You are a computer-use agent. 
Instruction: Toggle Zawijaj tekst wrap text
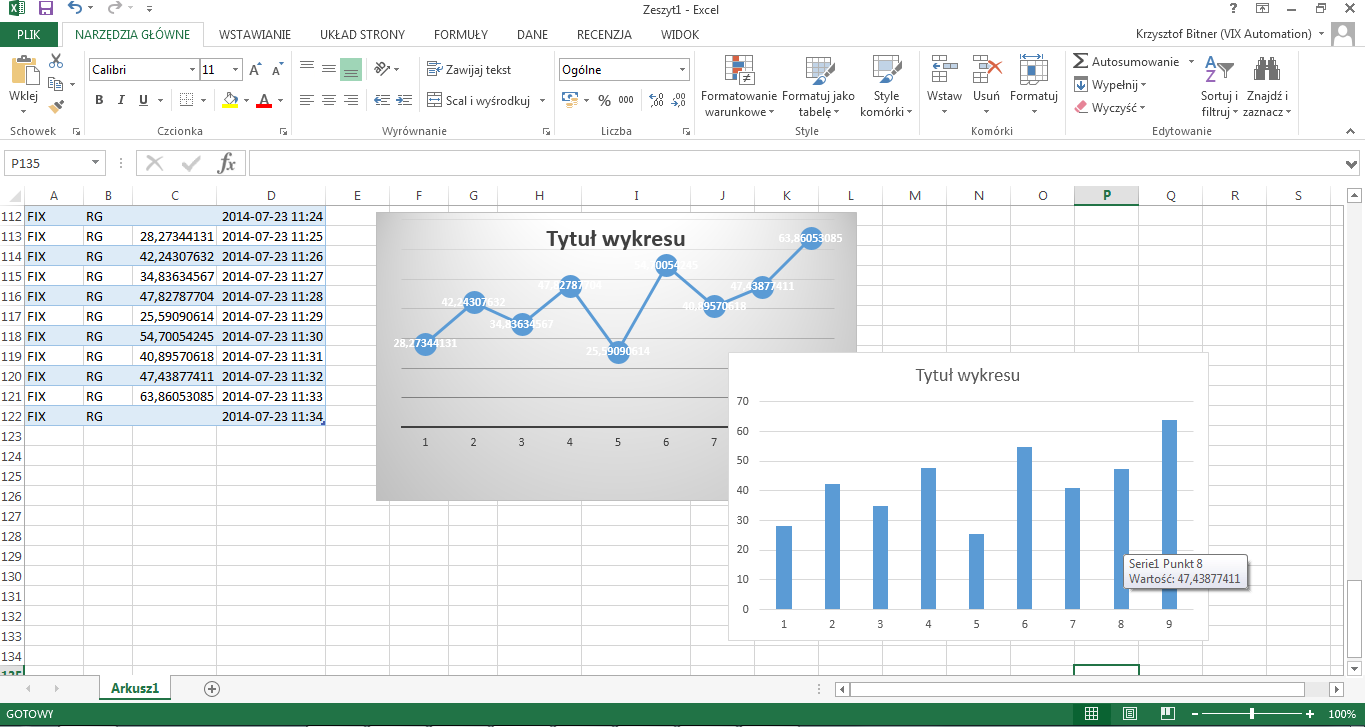coord(469,69)
